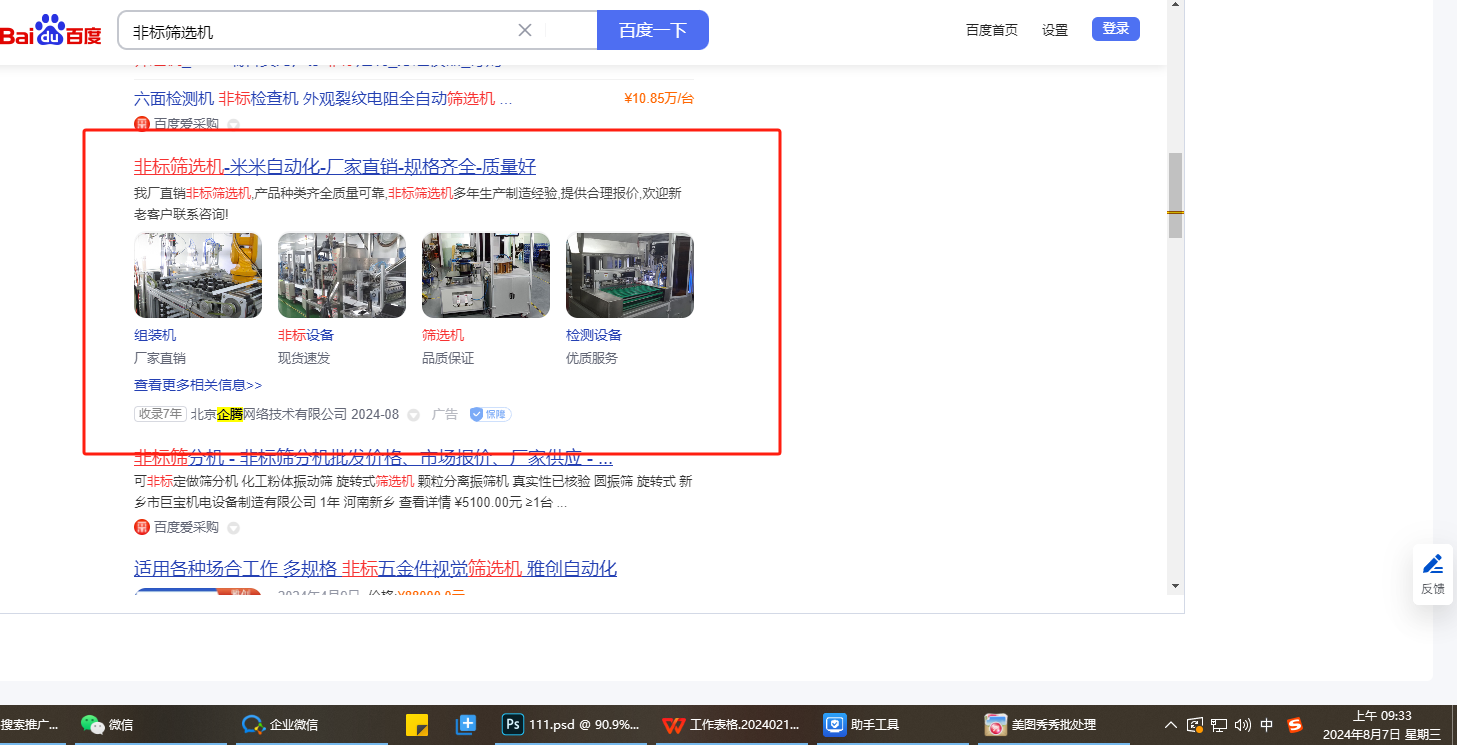1457x745 pixels.
Task: Click the ¥10.85万/台 price text
Action: click(x=658, y=99)
